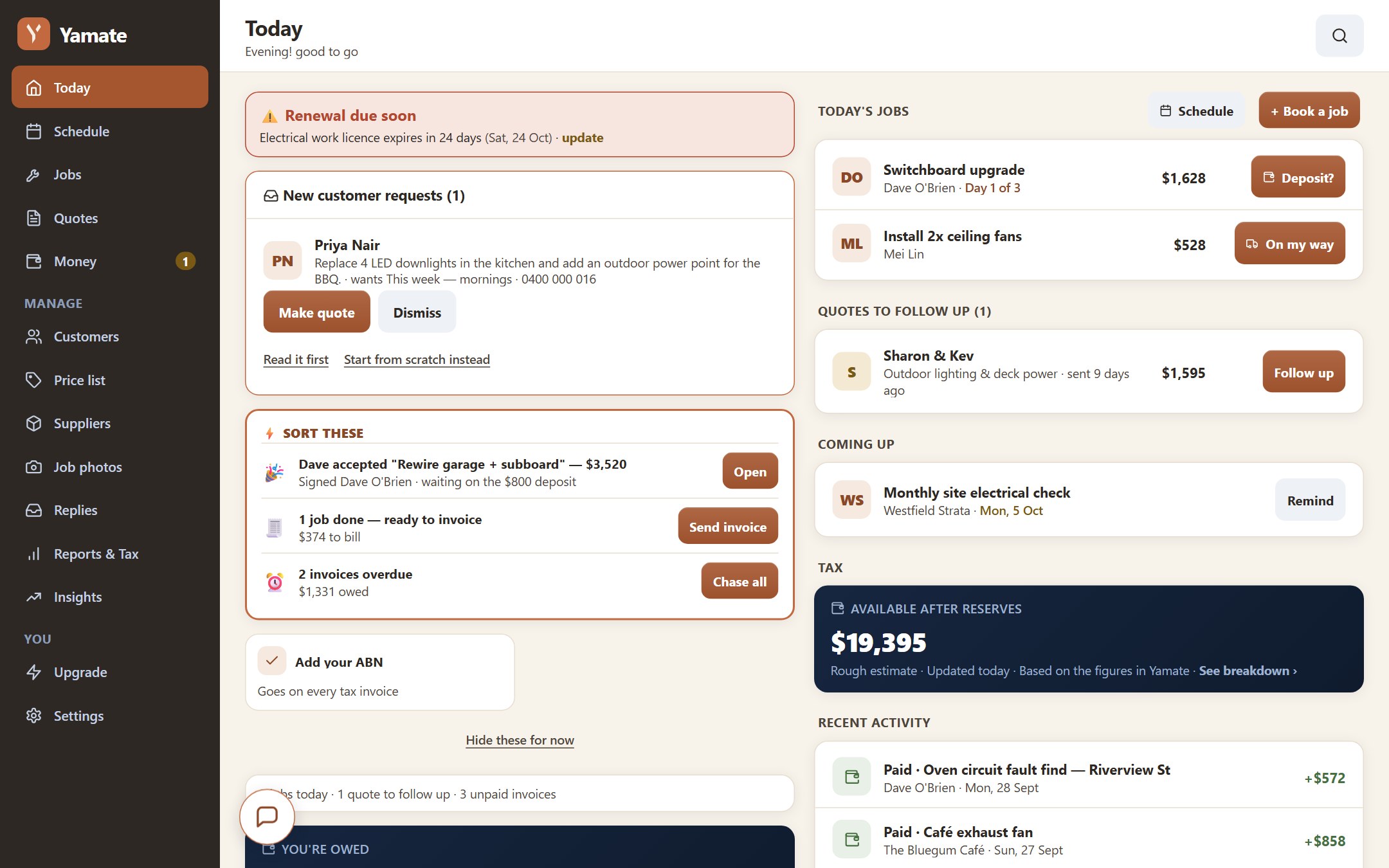Click the ML avatar for Mei Lin
Screen dimensions: 1389x868
(x=851, y=244)
